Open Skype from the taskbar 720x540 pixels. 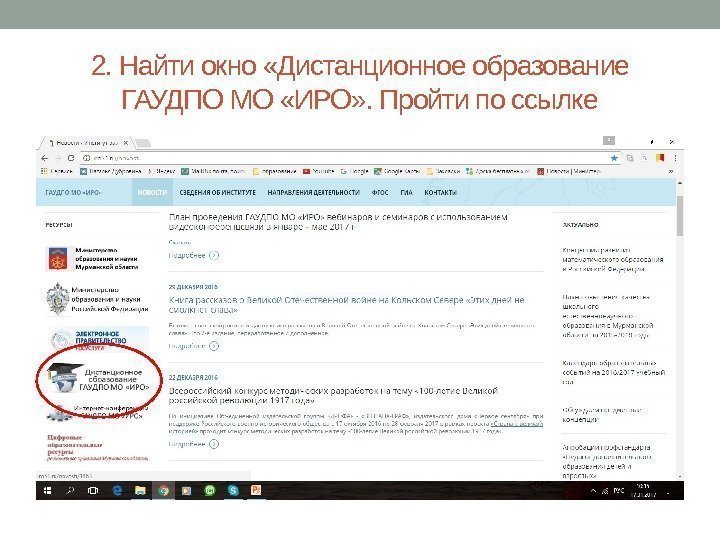[x=233, y=491]
